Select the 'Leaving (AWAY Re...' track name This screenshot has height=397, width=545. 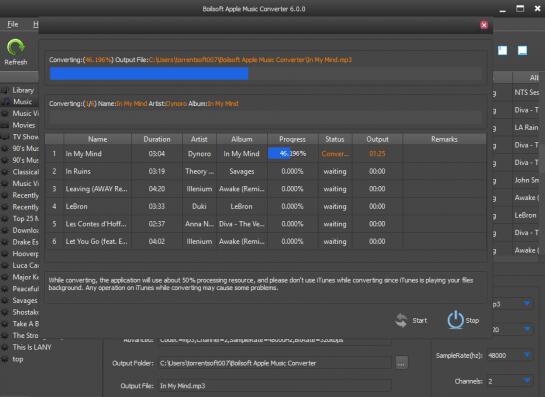[97, 189]
